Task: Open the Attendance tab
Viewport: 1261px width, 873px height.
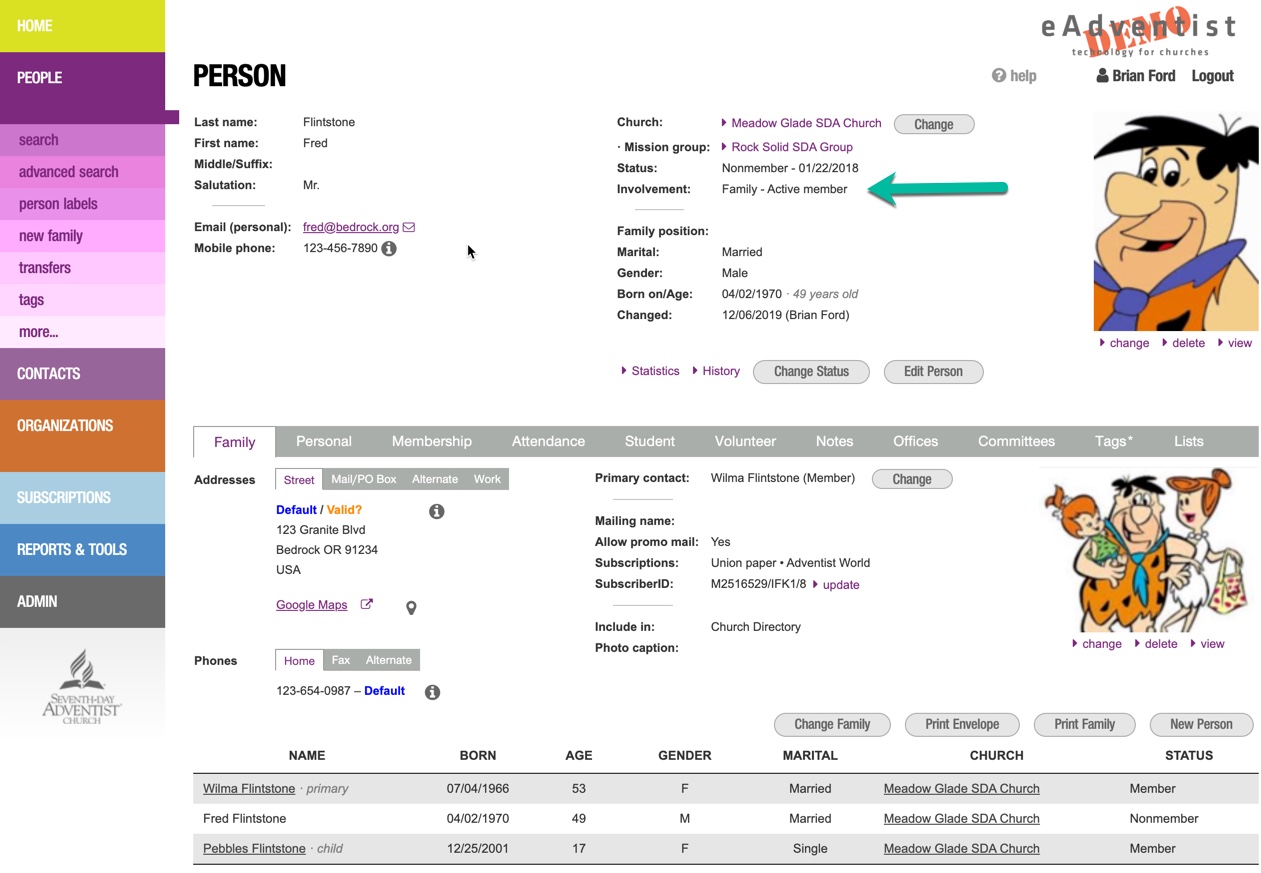Action: pyautogui.click(x=548, y=441)
